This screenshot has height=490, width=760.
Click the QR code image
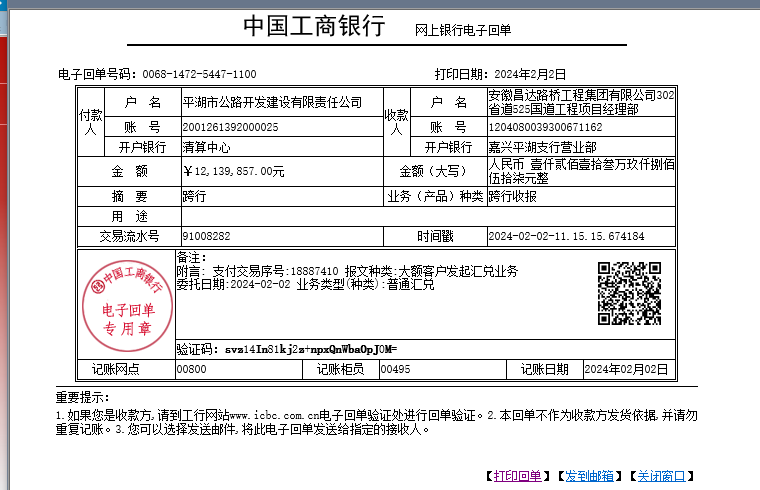[x=629, y=293]
